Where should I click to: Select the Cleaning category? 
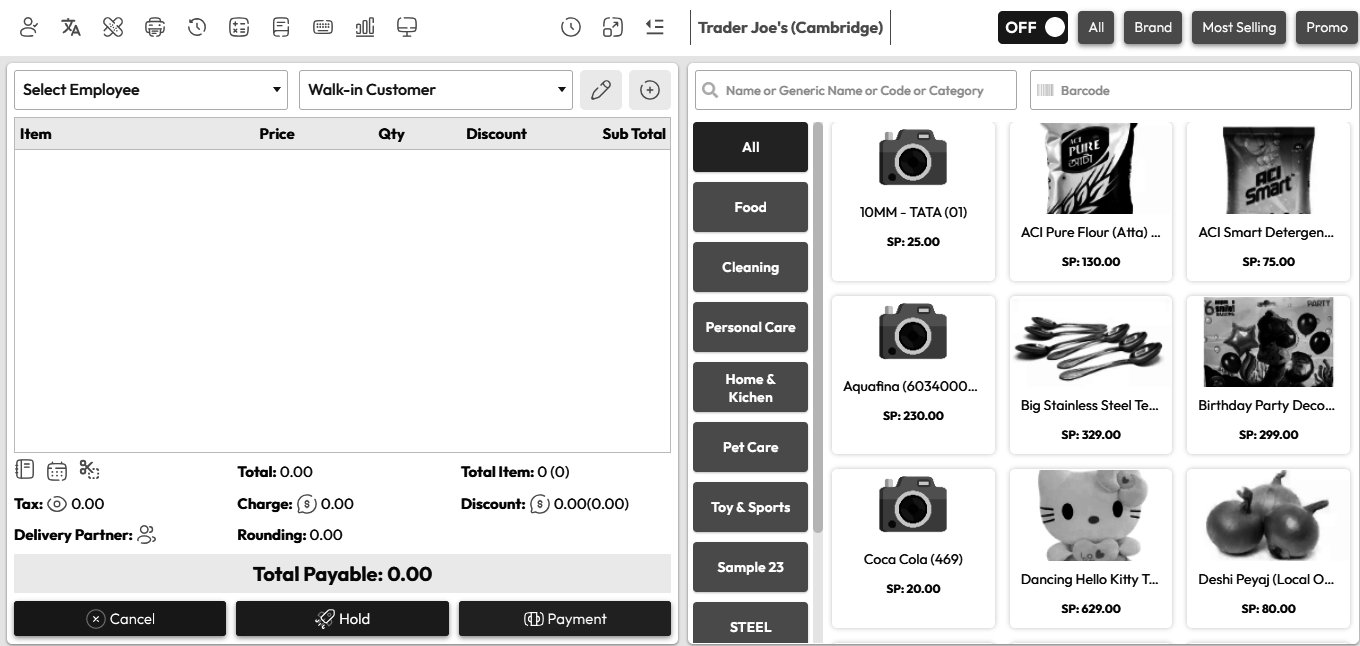tap(750, 267)
